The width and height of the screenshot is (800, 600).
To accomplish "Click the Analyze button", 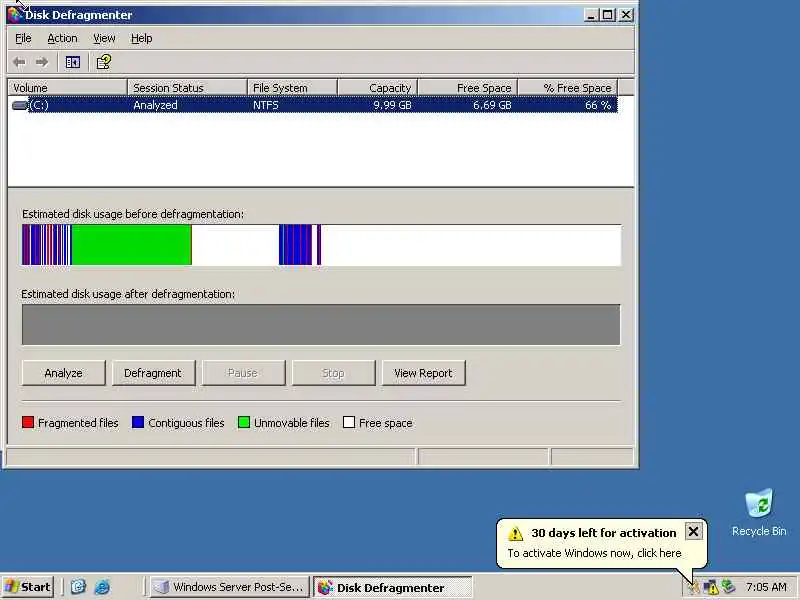I will (x=64, y=373).
